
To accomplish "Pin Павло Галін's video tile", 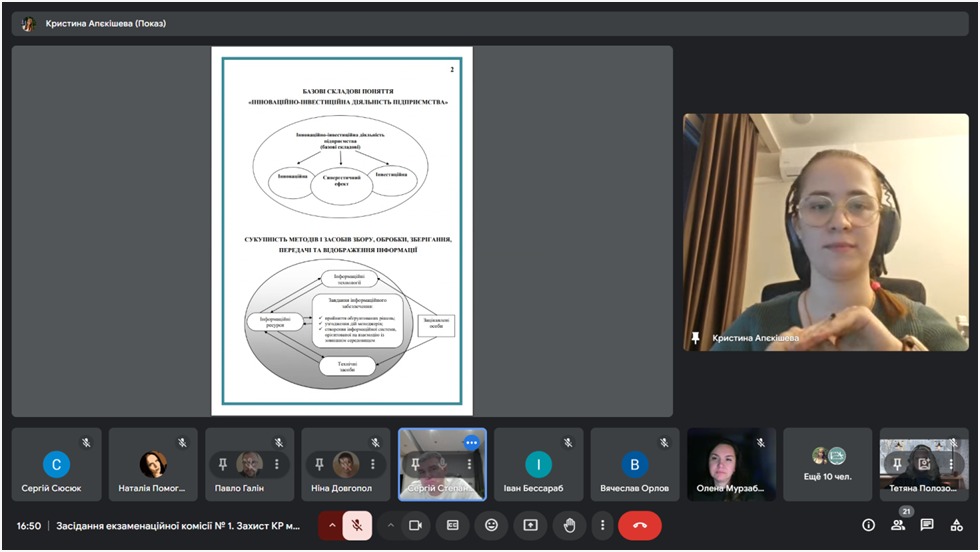I will coord(222,464).
